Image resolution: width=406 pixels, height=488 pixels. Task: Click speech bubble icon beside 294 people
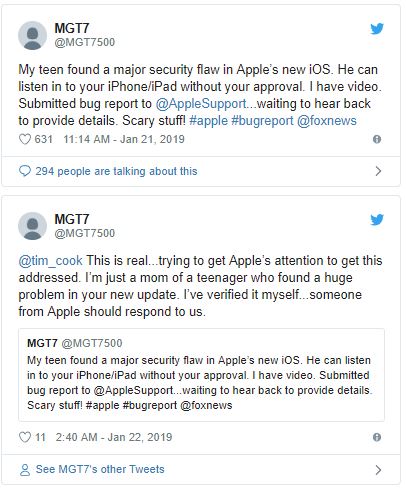click(25, 171)
